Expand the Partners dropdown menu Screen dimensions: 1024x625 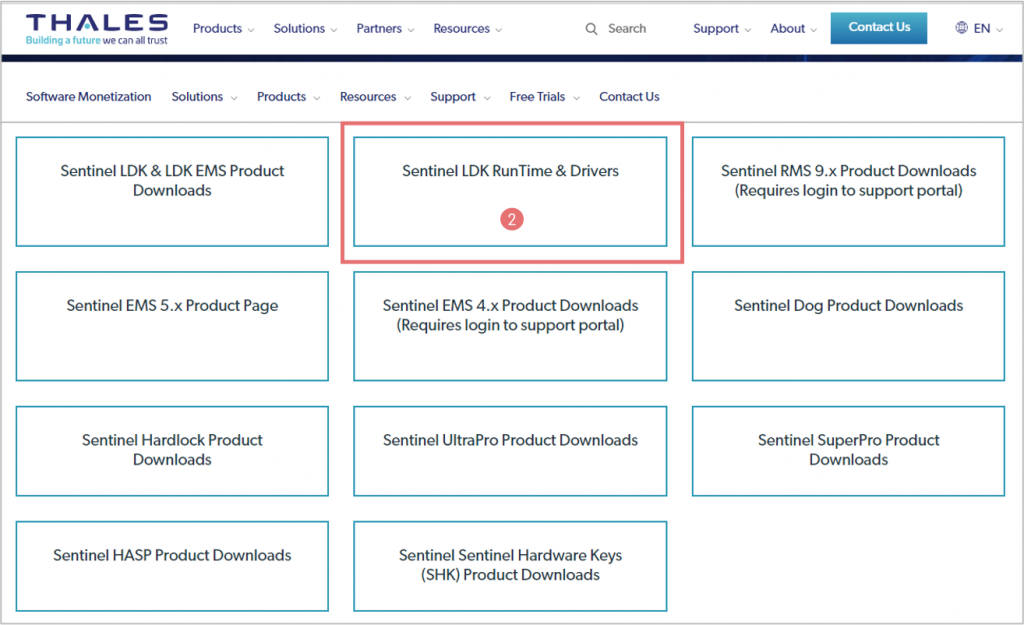click(x=385, y=29)
